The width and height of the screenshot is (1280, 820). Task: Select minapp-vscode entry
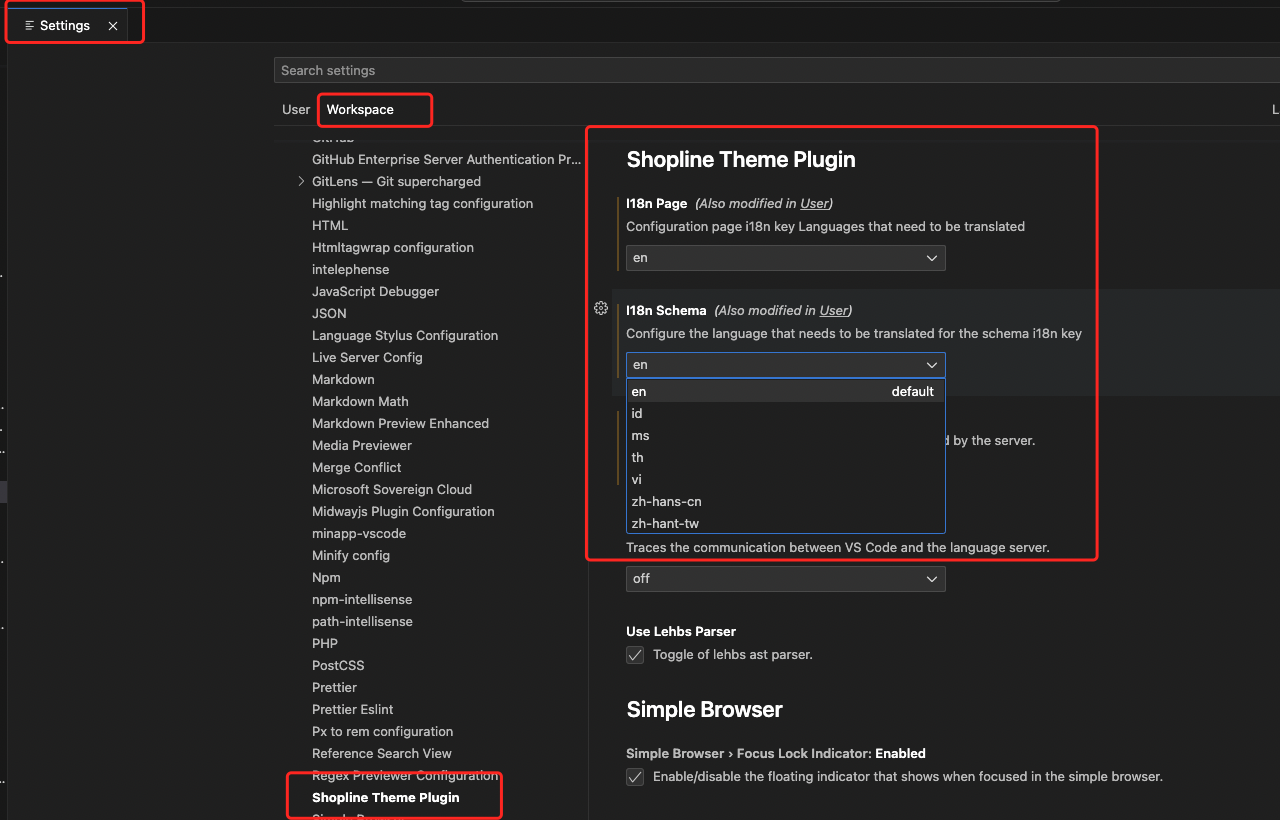coord(359,533)
